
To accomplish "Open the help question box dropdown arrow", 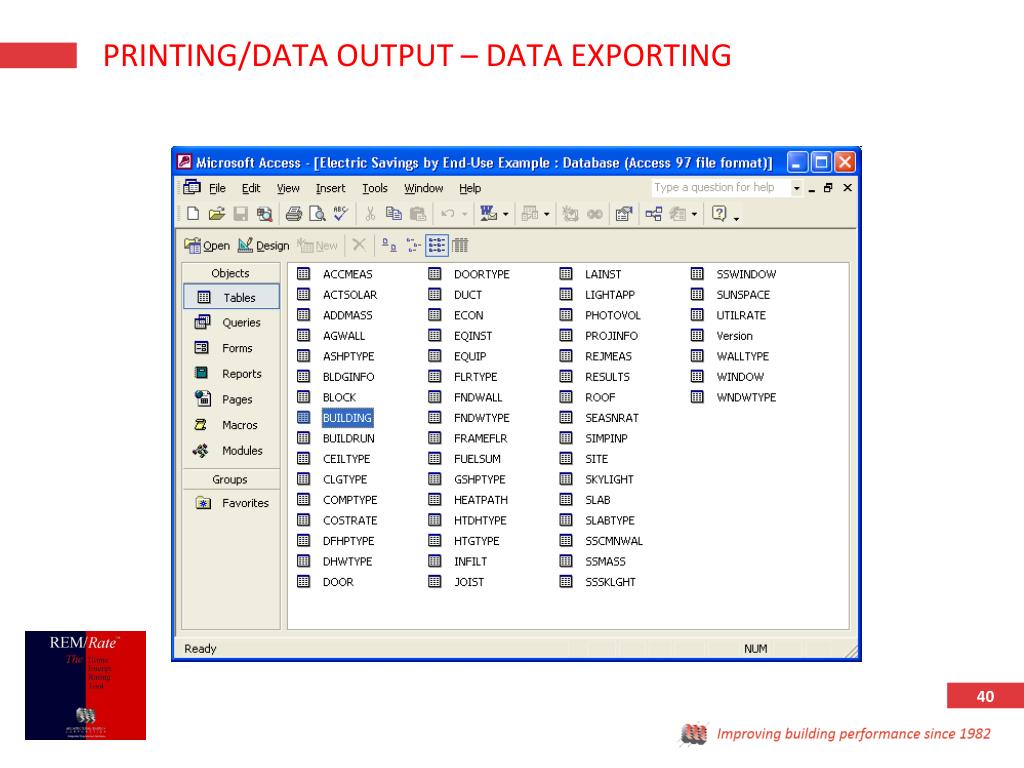I will 796,188.
